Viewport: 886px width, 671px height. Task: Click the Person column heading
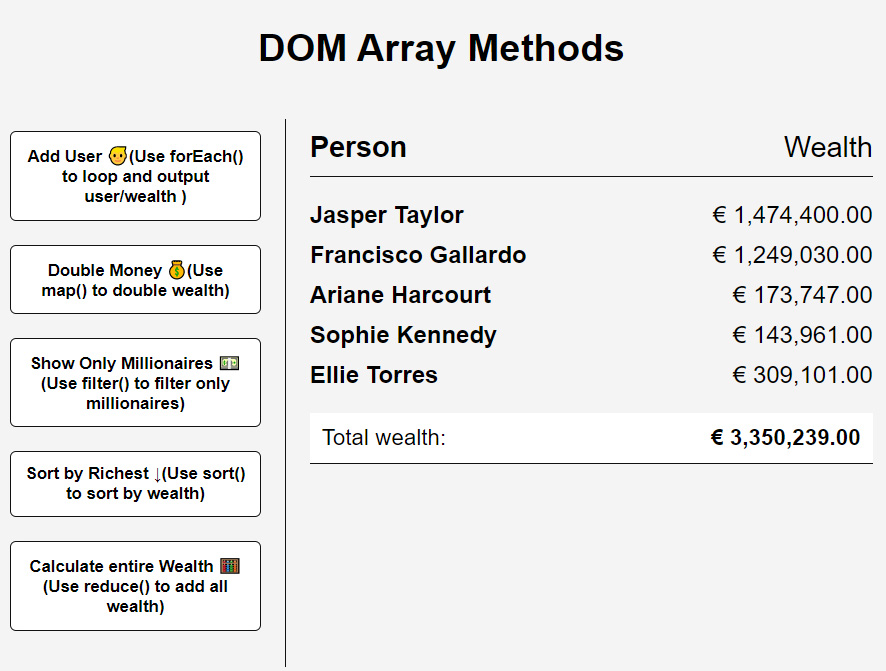point(358,147)
